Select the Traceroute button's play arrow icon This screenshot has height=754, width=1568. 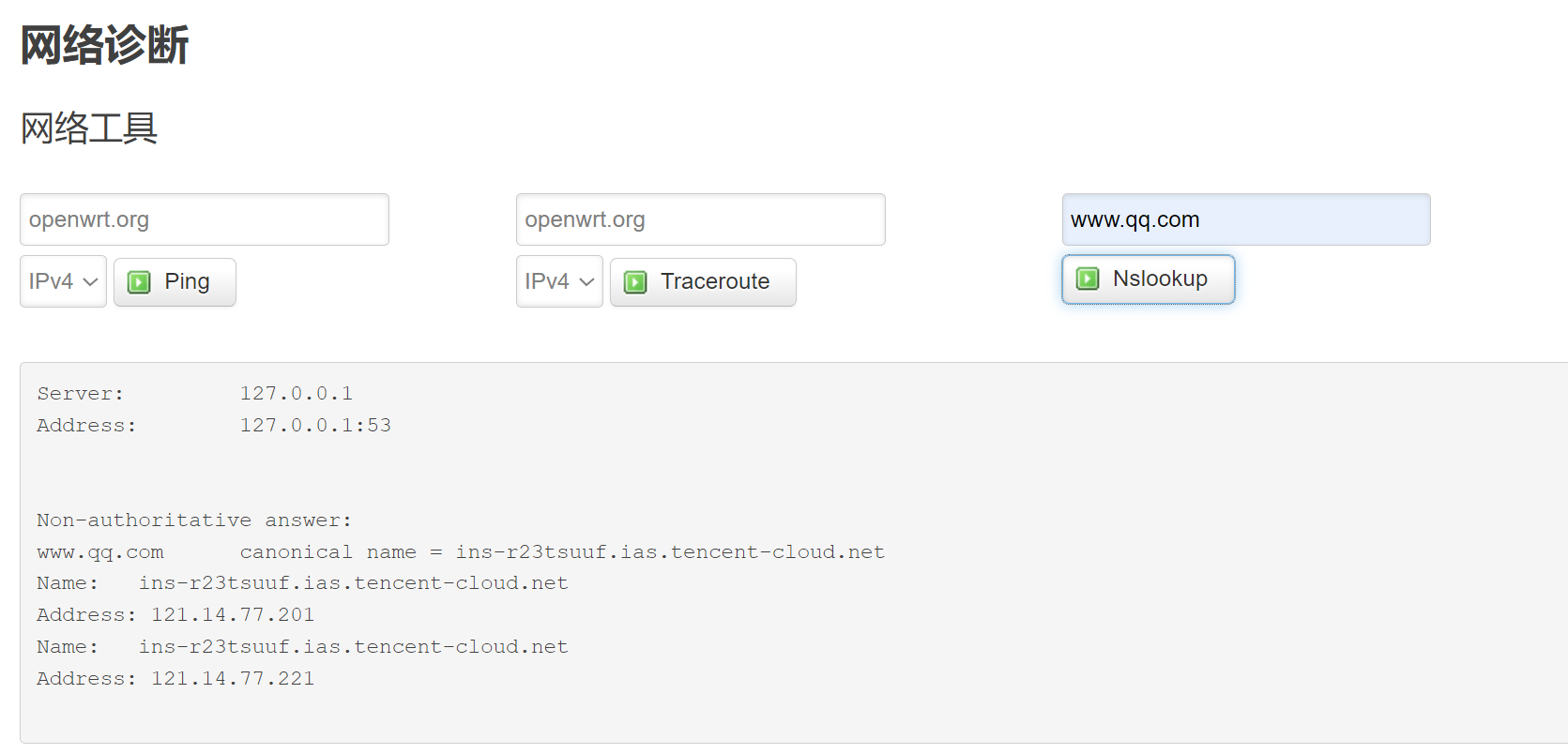click(635, 281)
